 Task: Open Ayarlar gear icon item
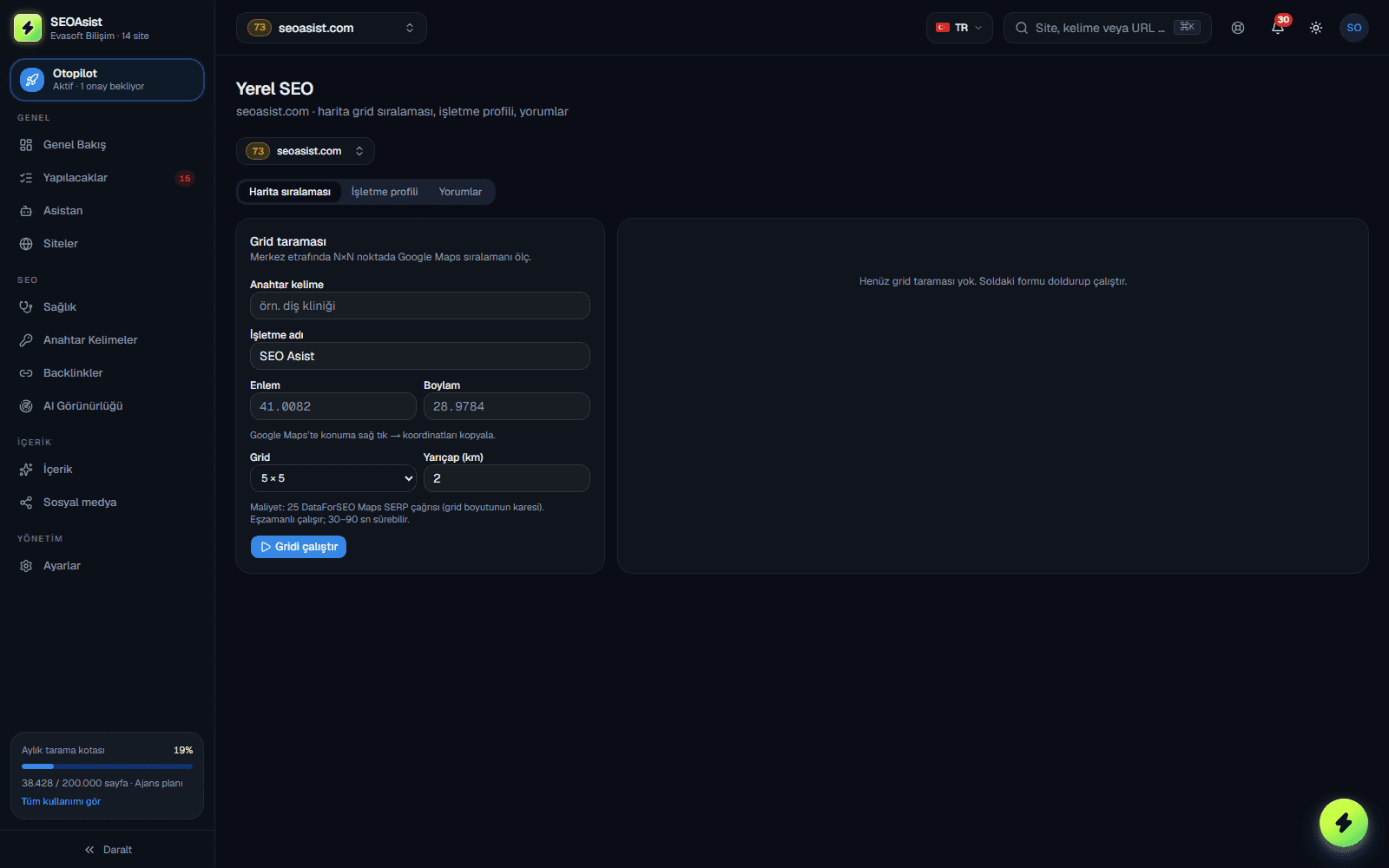point(107,566)
